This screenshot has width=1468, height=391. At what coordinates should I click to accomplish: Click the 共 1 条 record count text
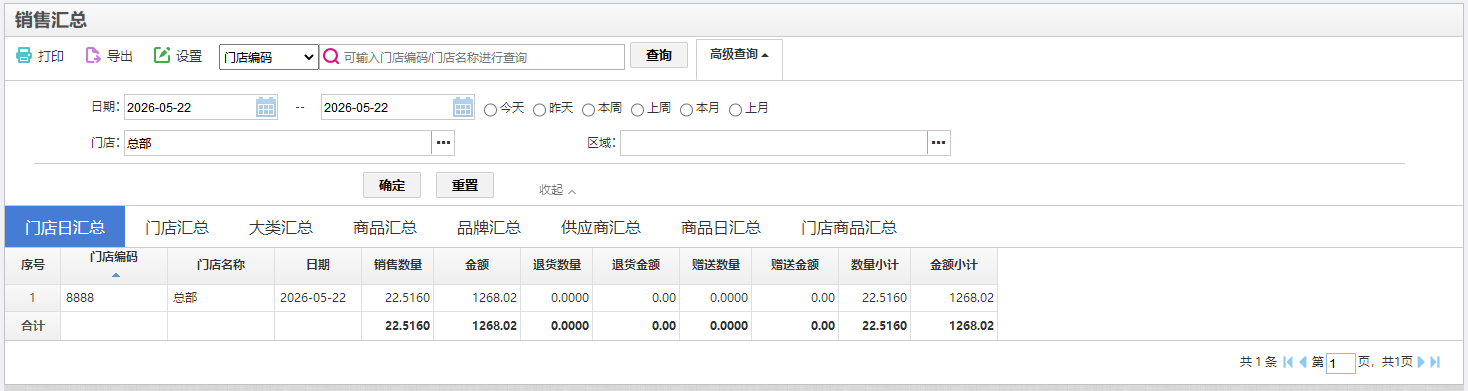tap(1258, 362)
